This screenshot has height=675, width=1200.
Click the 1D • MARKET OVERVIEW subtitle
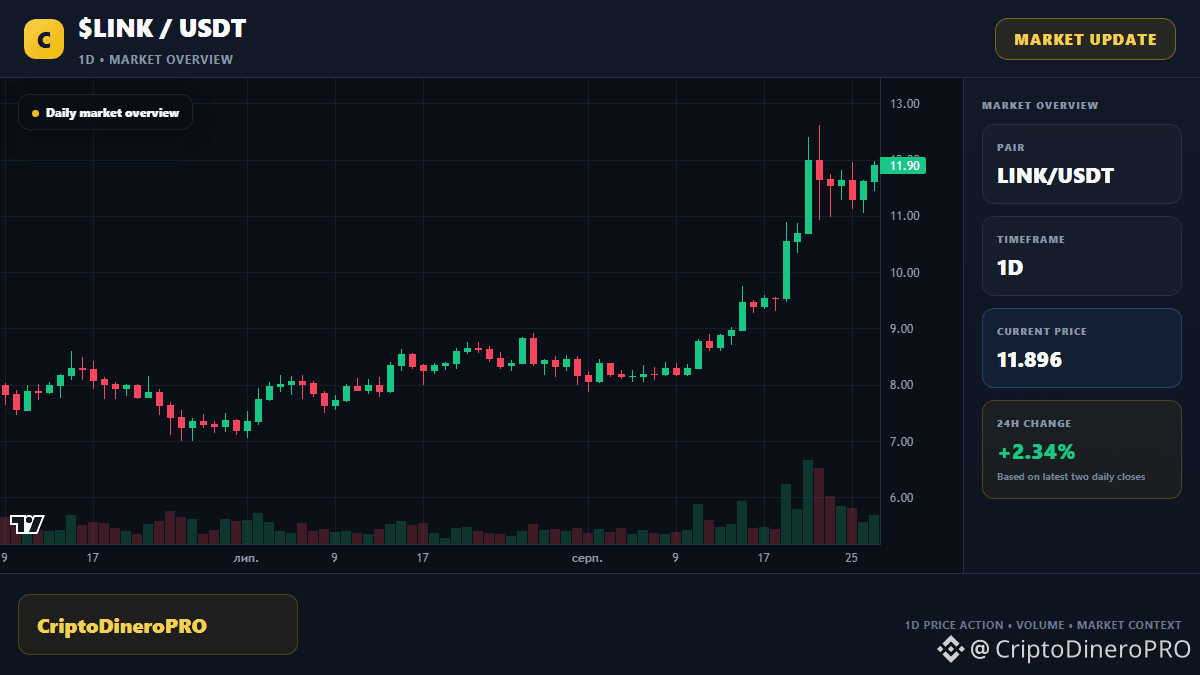click(155, 60)
